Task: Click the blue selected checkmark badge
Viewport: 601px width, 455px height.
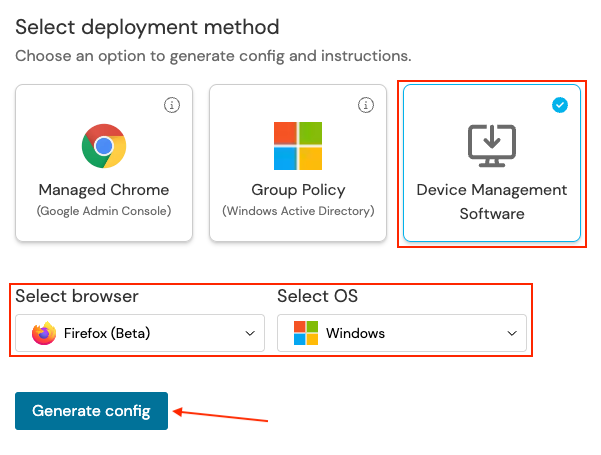Action: (560, 105)
